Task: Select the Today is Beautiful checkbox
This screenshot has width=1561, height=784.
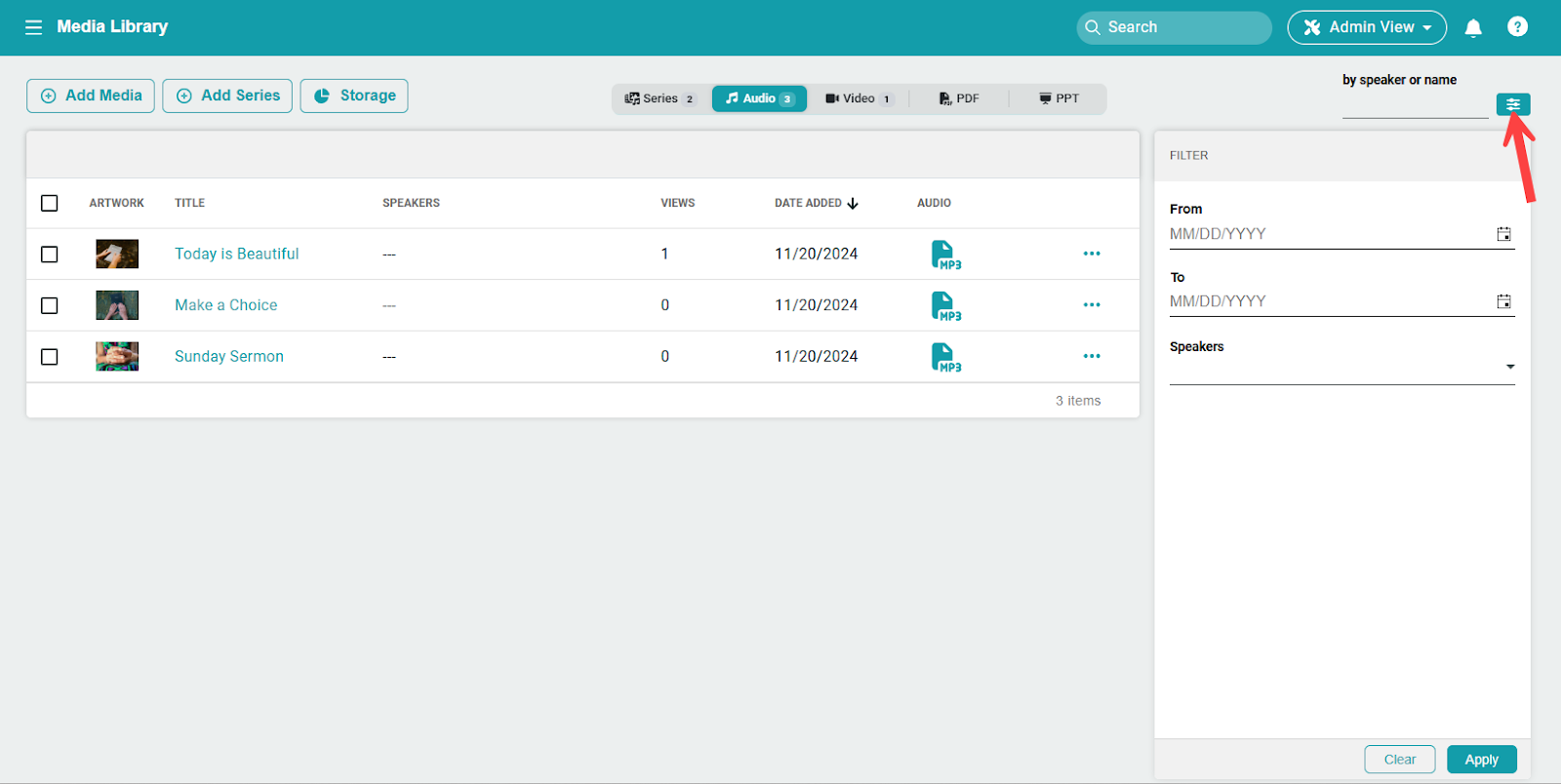Action: tap(50, 255)
